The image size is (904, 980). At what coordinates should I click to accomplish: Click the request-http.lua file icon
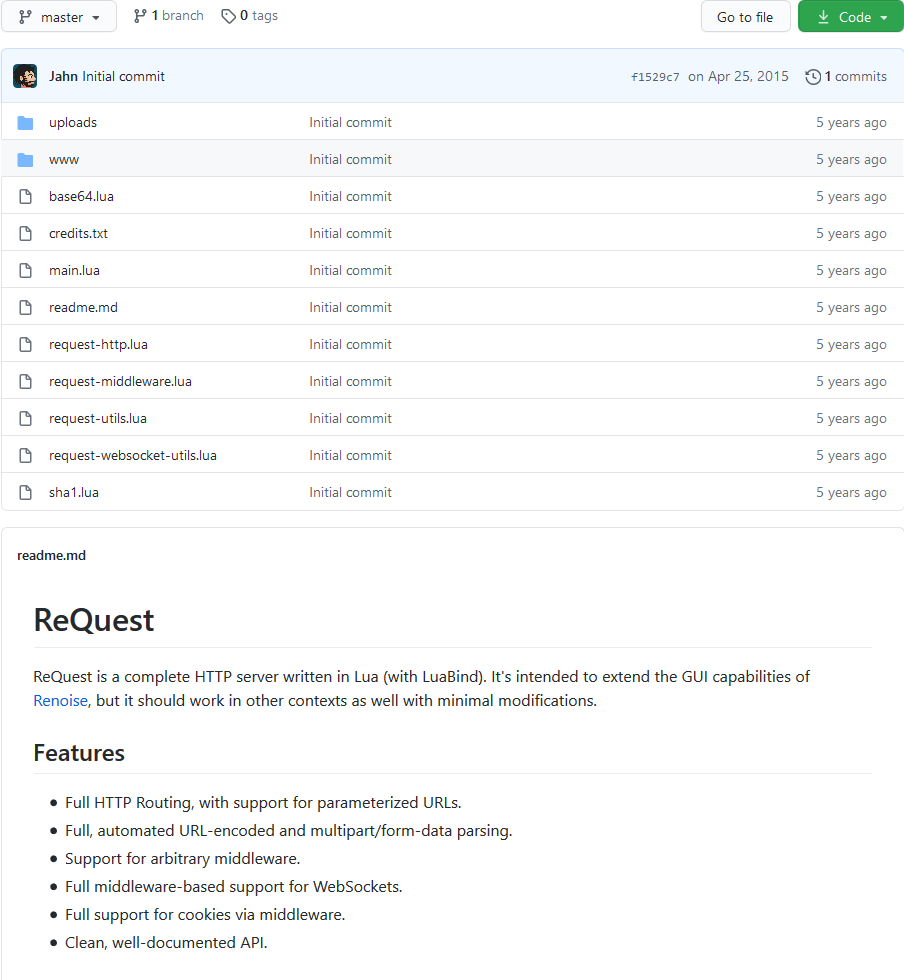pyautogui.click(x=26, y=344)
